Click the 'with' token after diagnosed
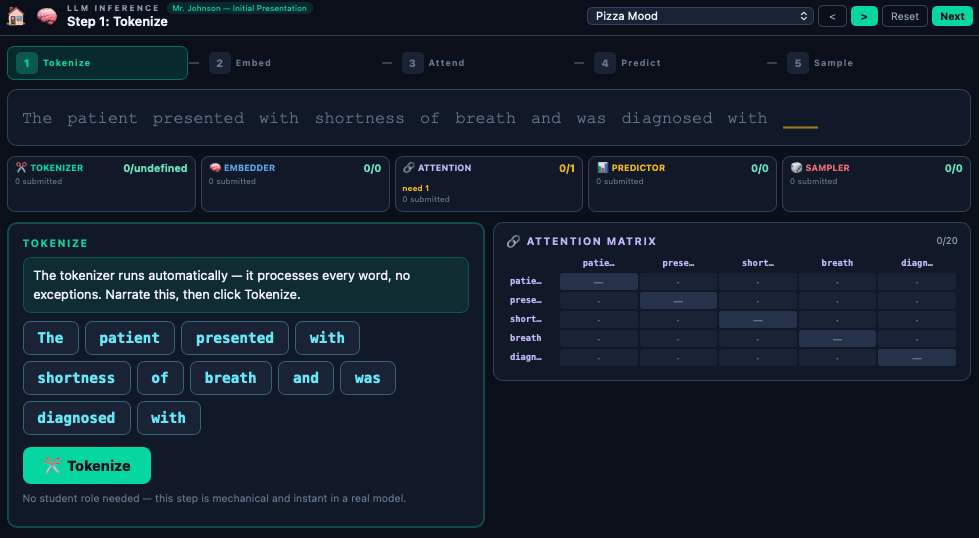The image size is (979, 538). point(169,418)
